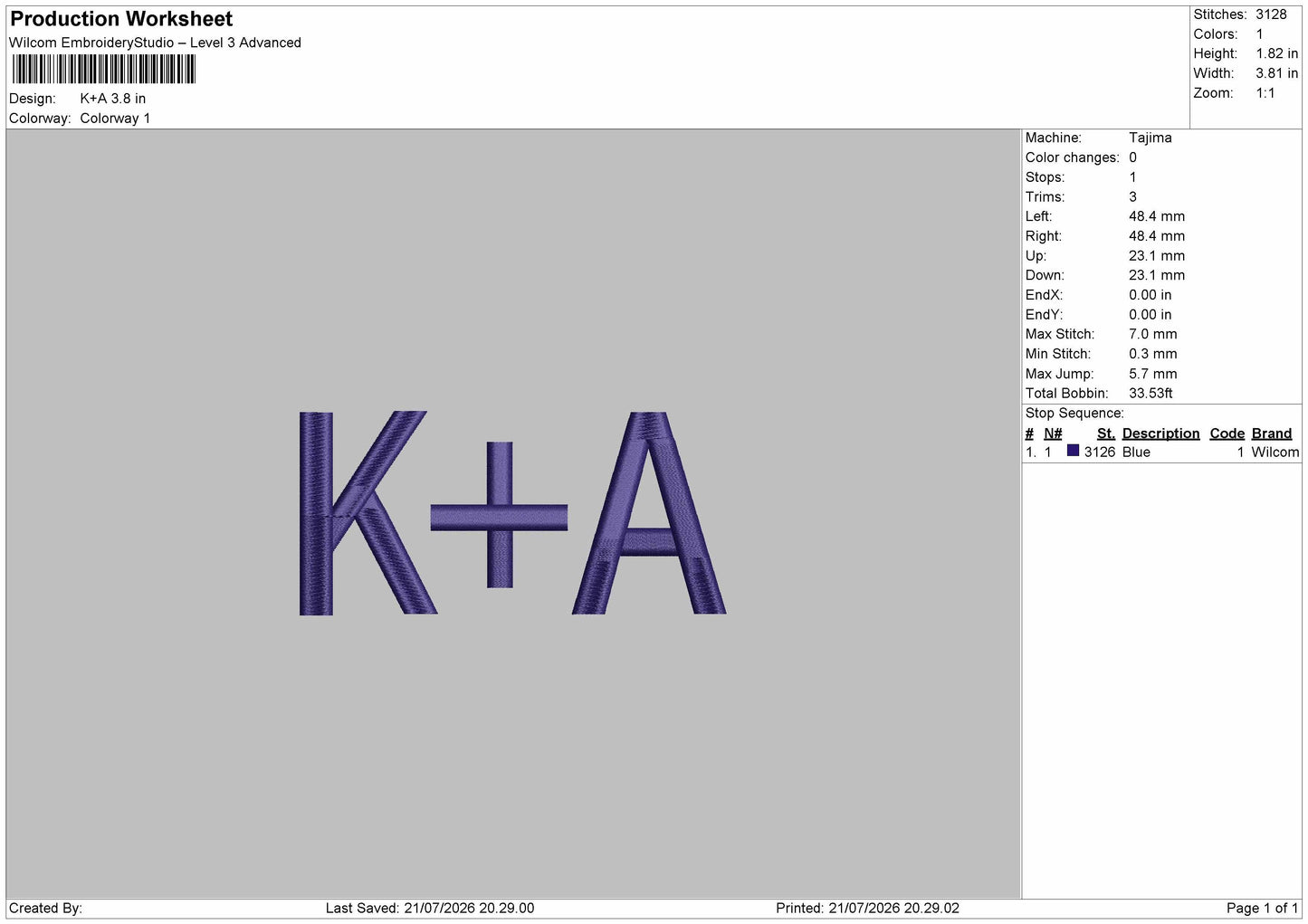Click 'Wilcom EmbroideryStudio – Level 3 Advanced' text
The width and height of the screenshot is (1308, 924).
[155, 43]
